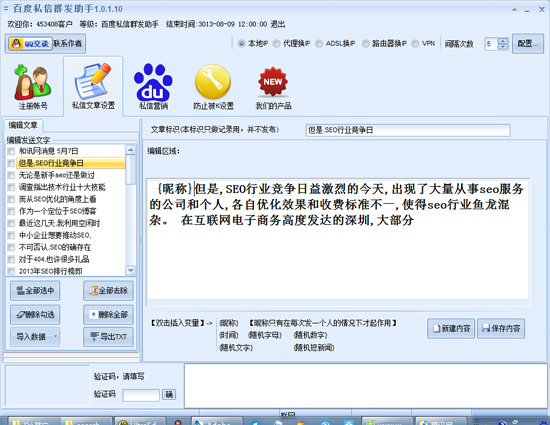Check the 但是,SEO行业竞争日 checkbox

pos(11,163)
